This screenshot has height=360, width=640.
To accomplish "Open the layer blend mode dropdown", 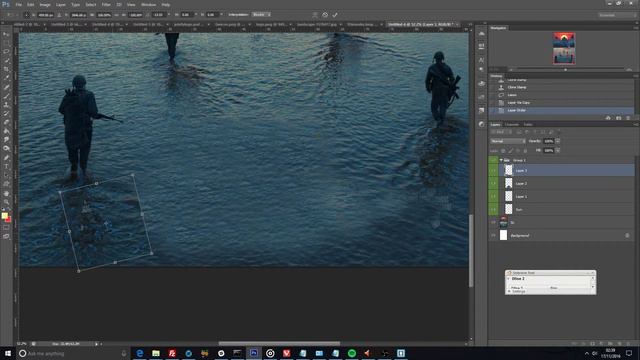I will coord(508,141).
